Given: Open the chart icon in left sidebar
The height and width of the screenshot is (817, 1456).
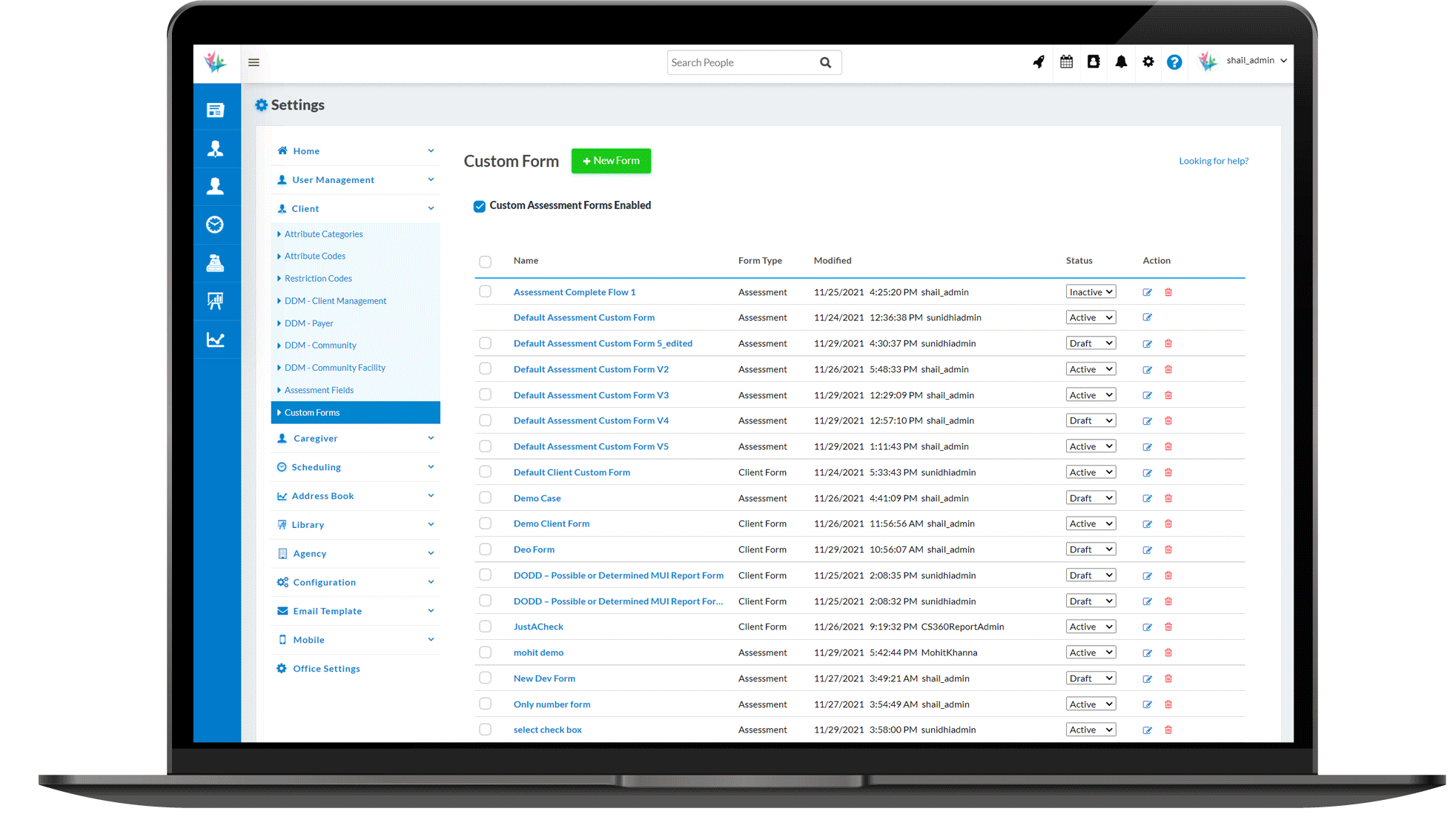Looking at the screenshot, I should [x=215, y=340].
